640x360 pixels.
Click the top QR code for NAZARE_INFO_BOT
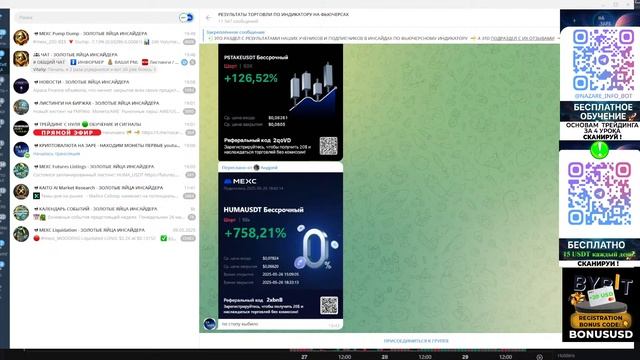point(603,60)
